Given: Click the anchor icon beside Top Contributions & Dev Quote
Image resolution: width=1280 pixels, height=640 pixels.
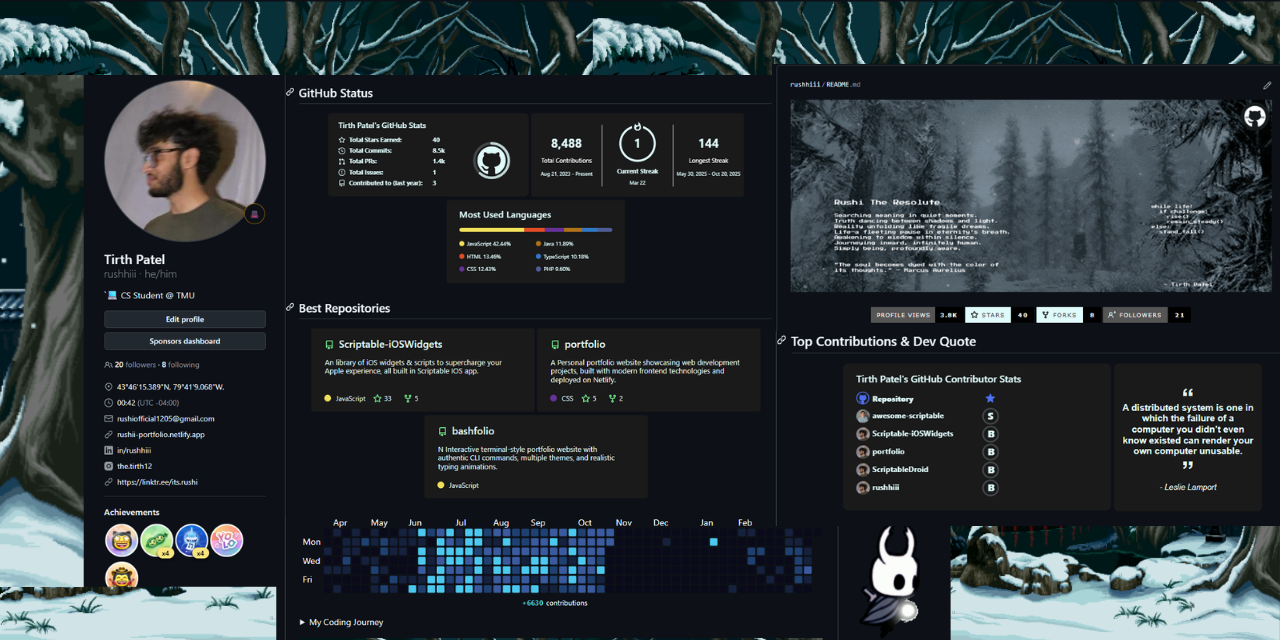Looking at the screenshot, I should coord(782,341).
